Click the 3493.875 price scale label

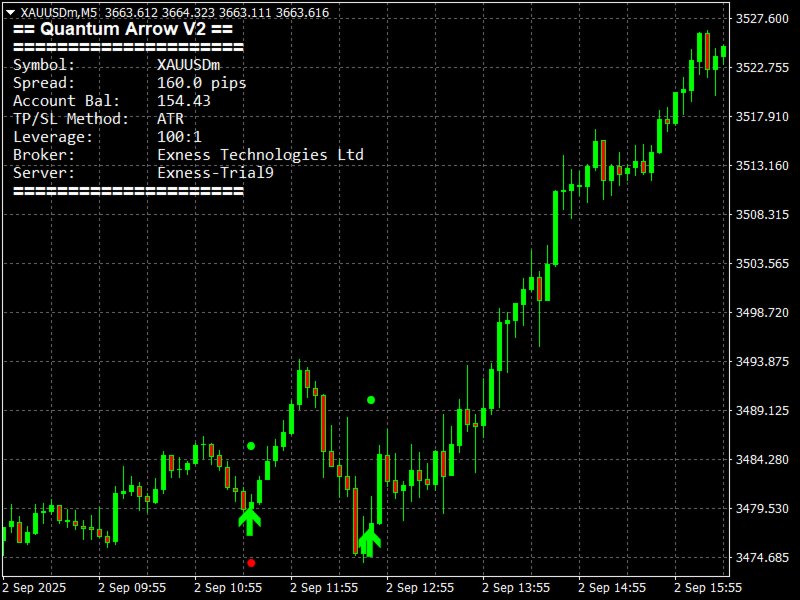(x=762, y=362)
